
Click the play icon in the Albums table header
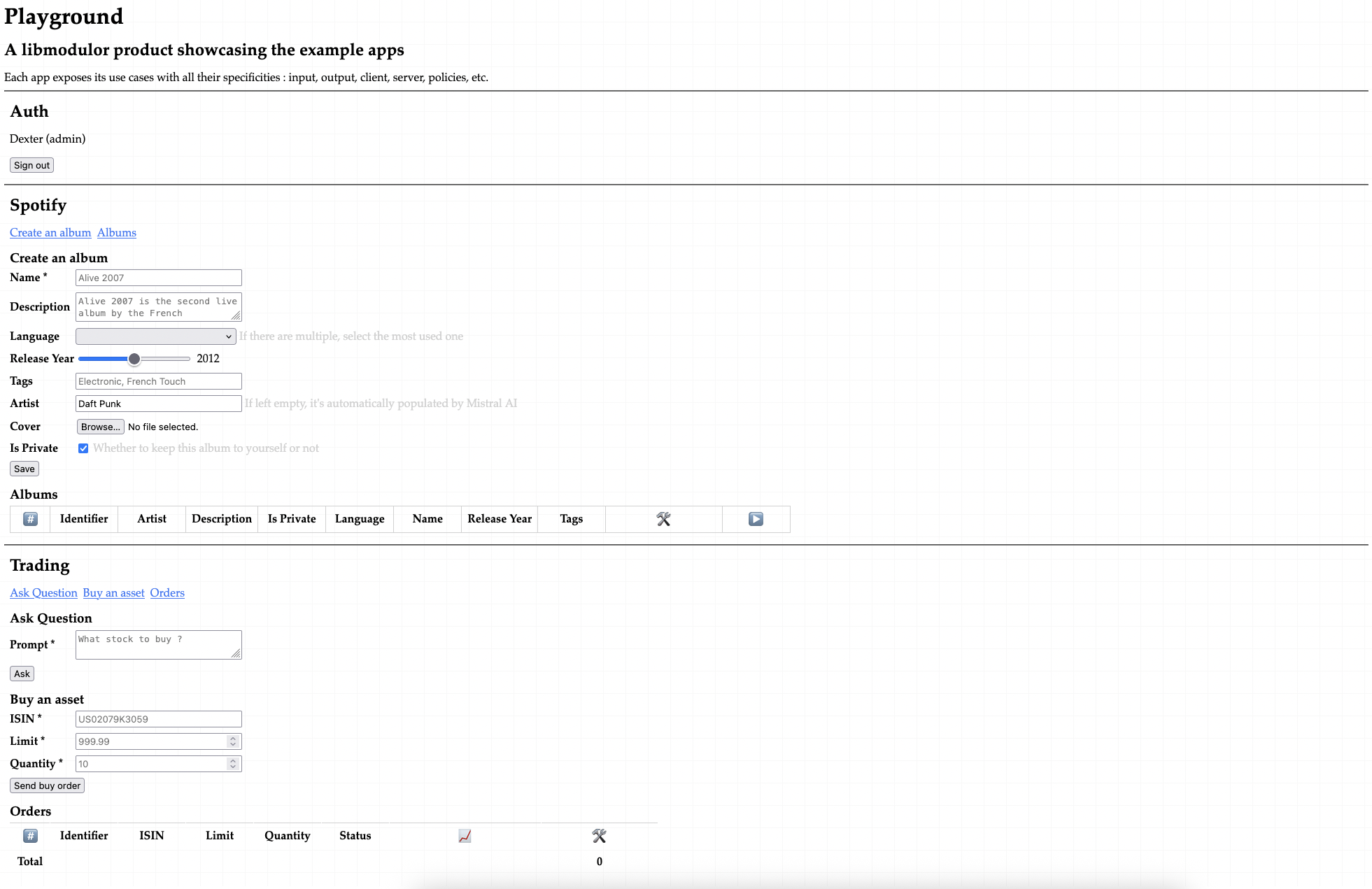756,519
